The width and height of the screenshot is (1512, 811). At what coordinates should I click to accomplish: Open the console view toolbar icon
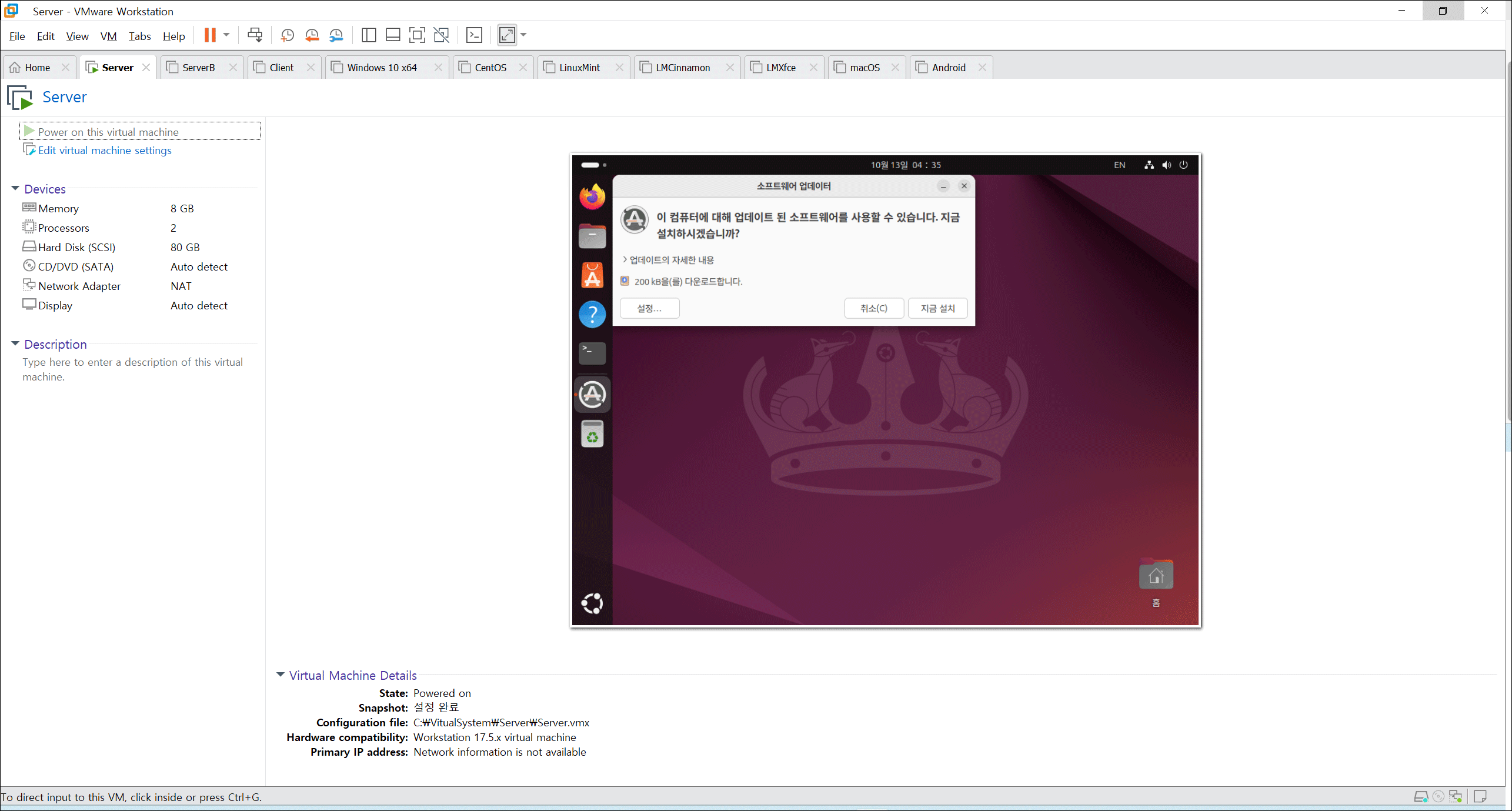[474, 35]
